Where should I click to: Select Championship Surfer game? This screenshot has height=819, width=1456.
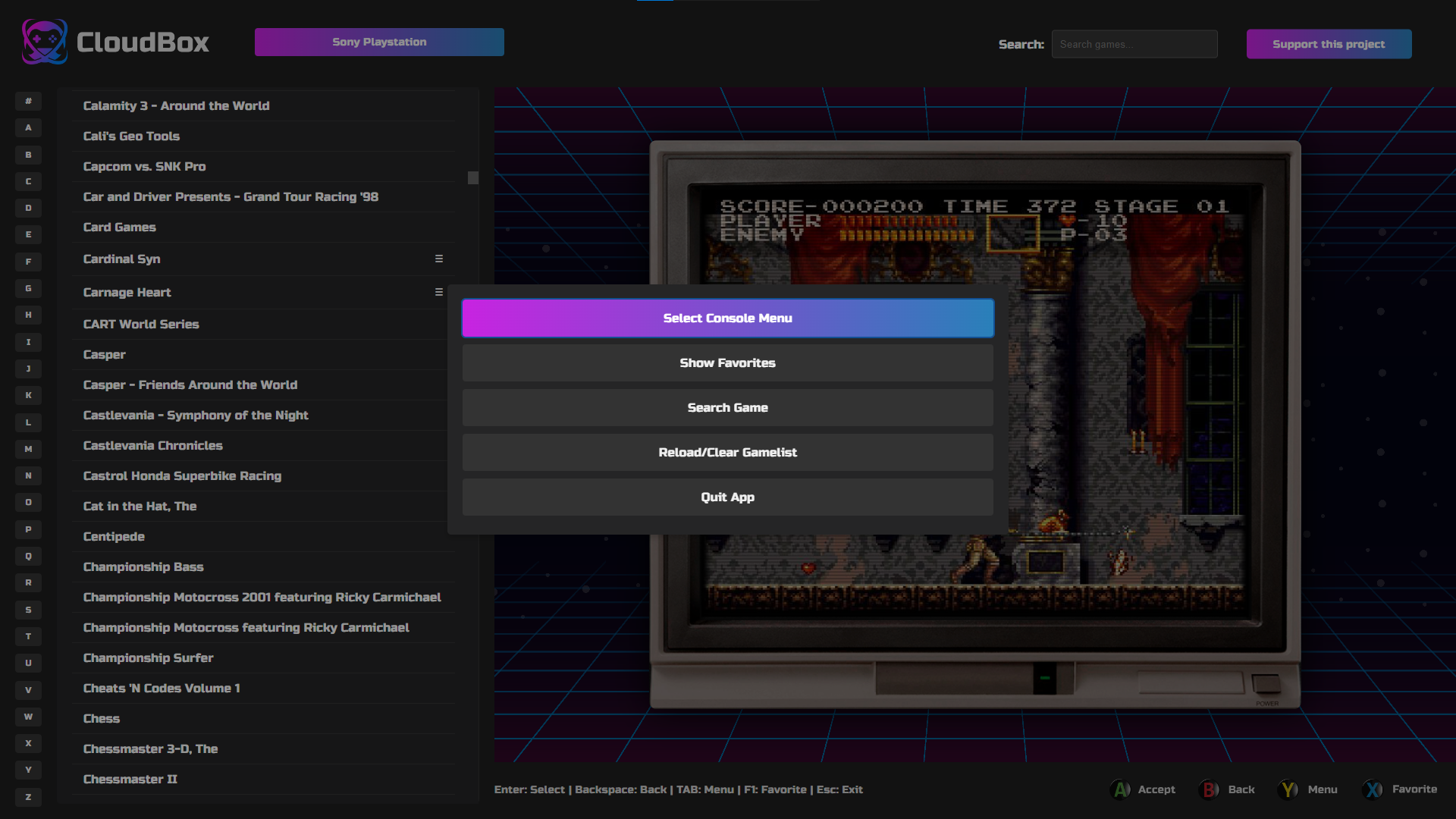coord(263,657)
